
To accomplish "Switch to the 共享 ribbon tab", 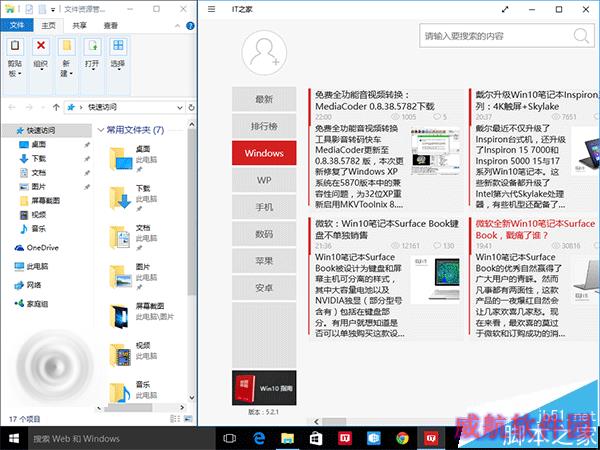I will coord(80,25).
